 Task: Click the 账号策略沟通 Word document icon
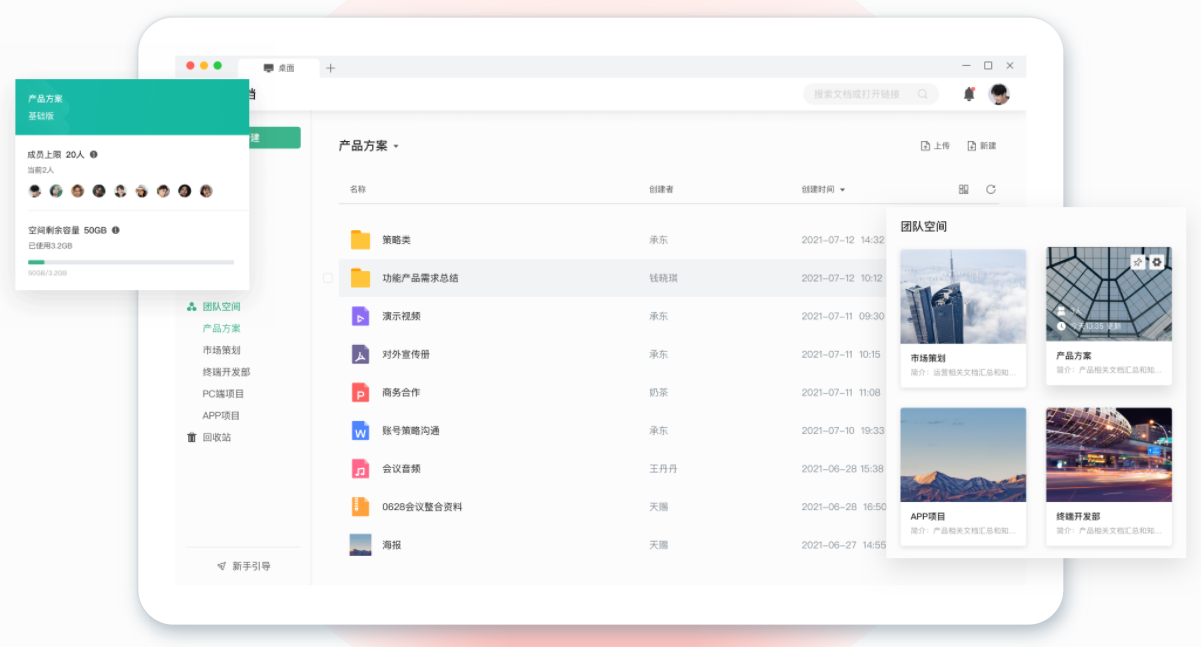click(x=360, y=431)
